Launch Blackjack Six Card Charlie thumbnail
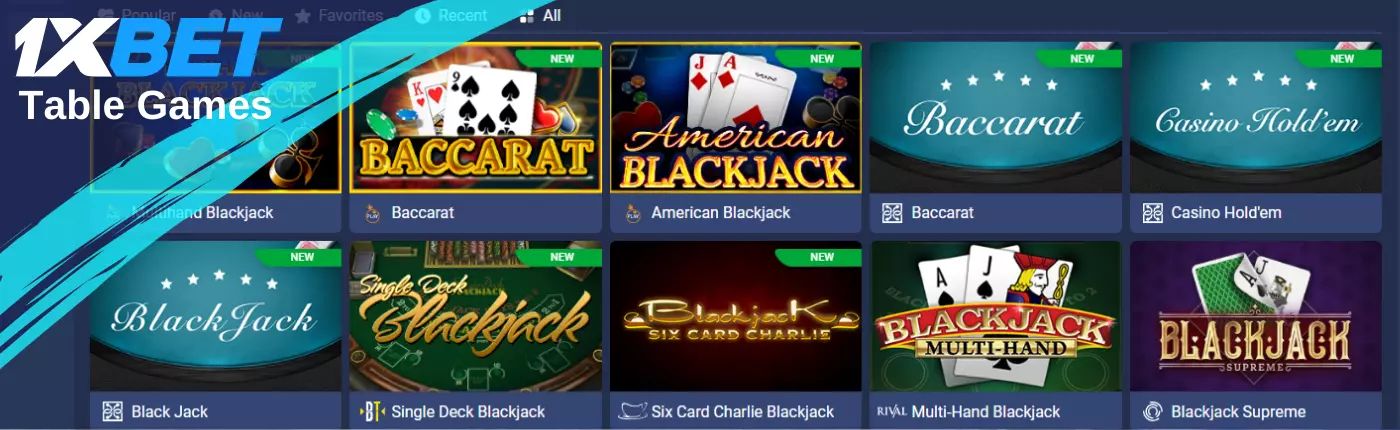This screenshot has height=430, width=1400. pyautogui.click(x=736, y=316)
